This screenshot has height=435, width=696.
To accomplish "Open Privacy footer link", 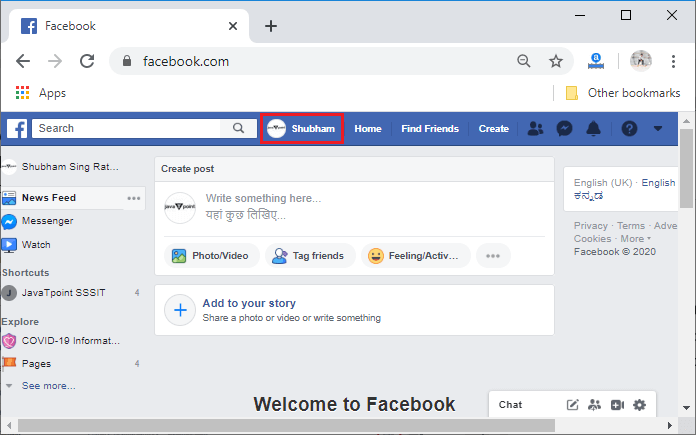I will (x=590, y=225).
